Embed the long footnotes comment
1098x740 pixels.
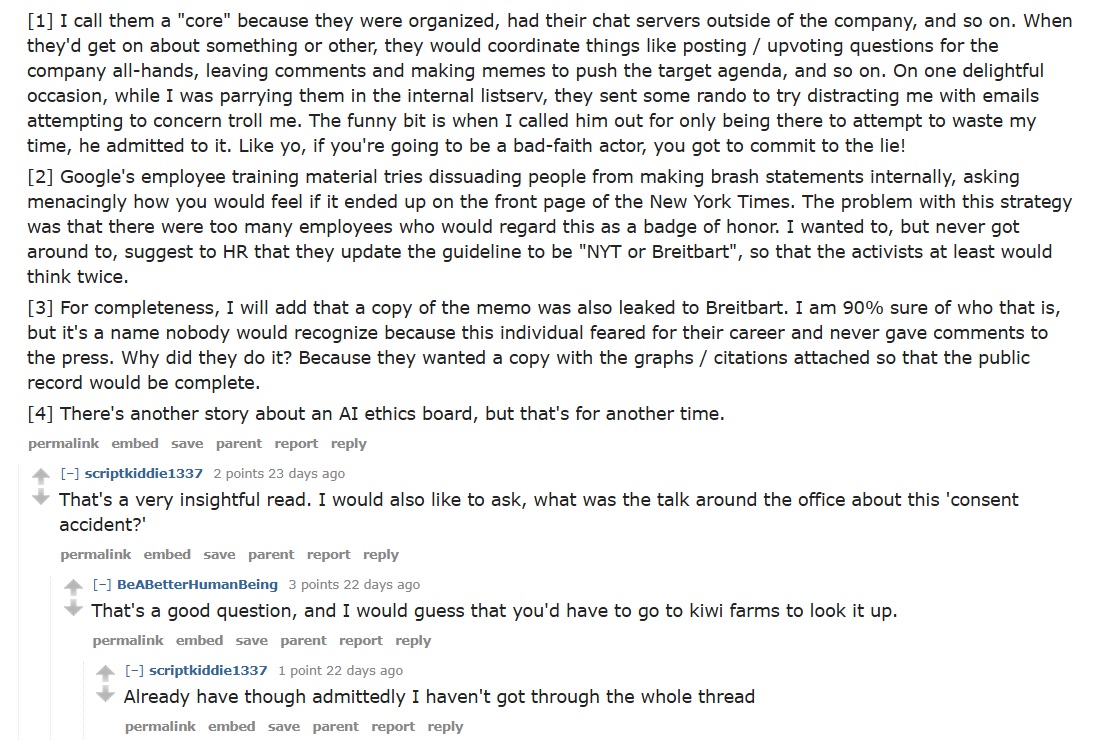135,444
